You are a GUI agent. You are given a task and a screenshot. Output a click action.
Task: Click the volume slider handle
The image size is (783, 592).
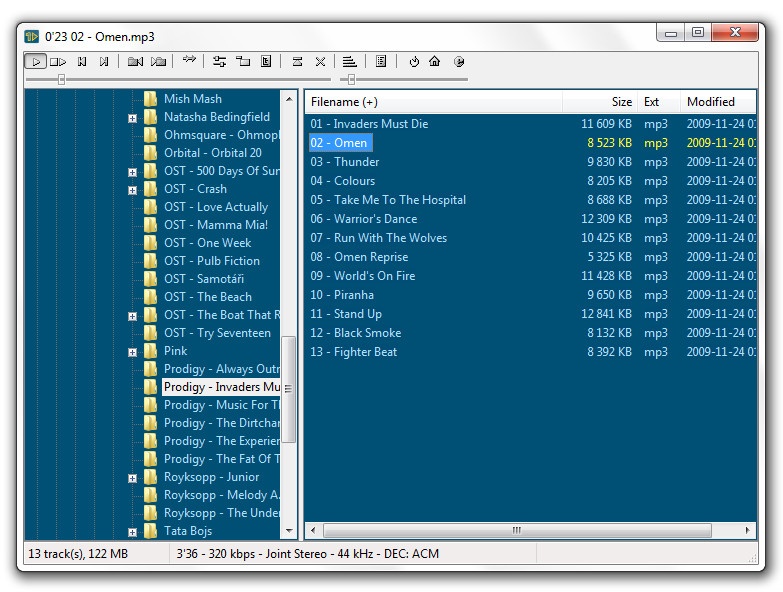pos(351,79)
